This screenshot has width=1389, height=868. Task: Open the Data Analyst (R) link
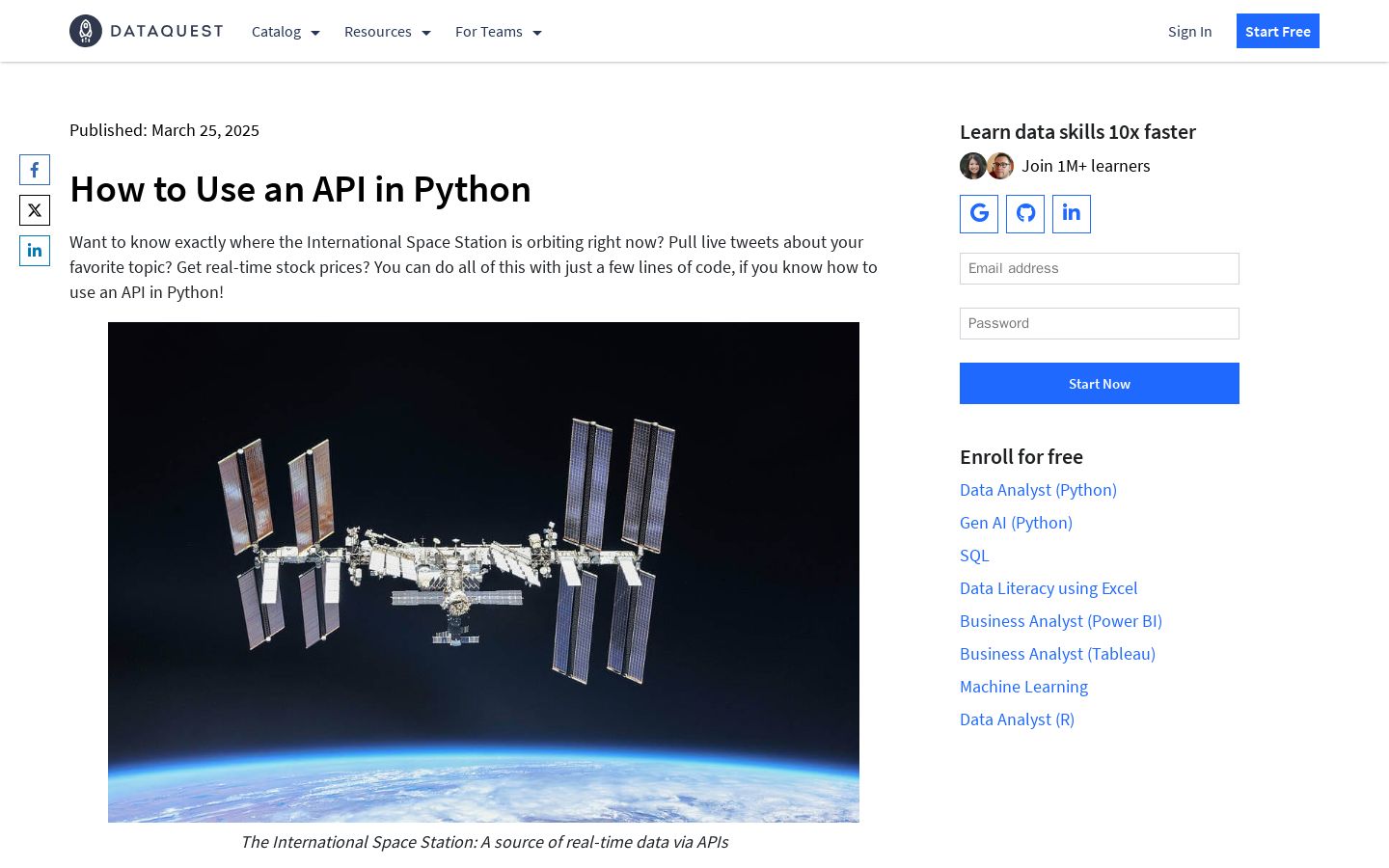pos(1017,719)
